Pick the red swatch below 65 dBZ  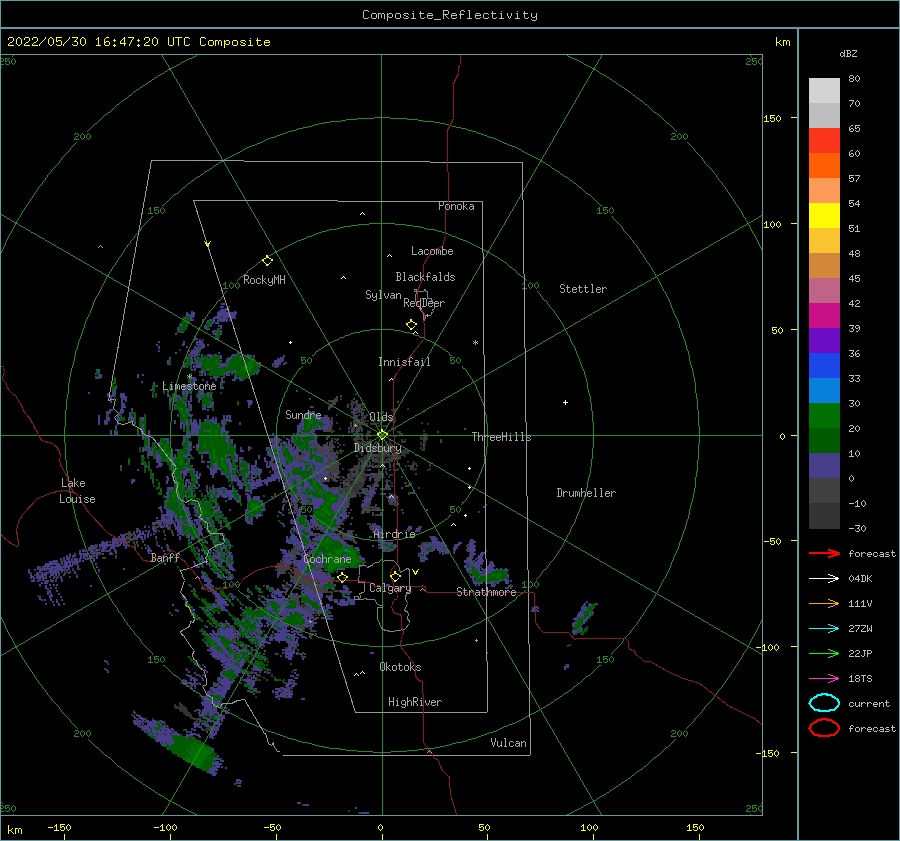click(x=824, y=141)
